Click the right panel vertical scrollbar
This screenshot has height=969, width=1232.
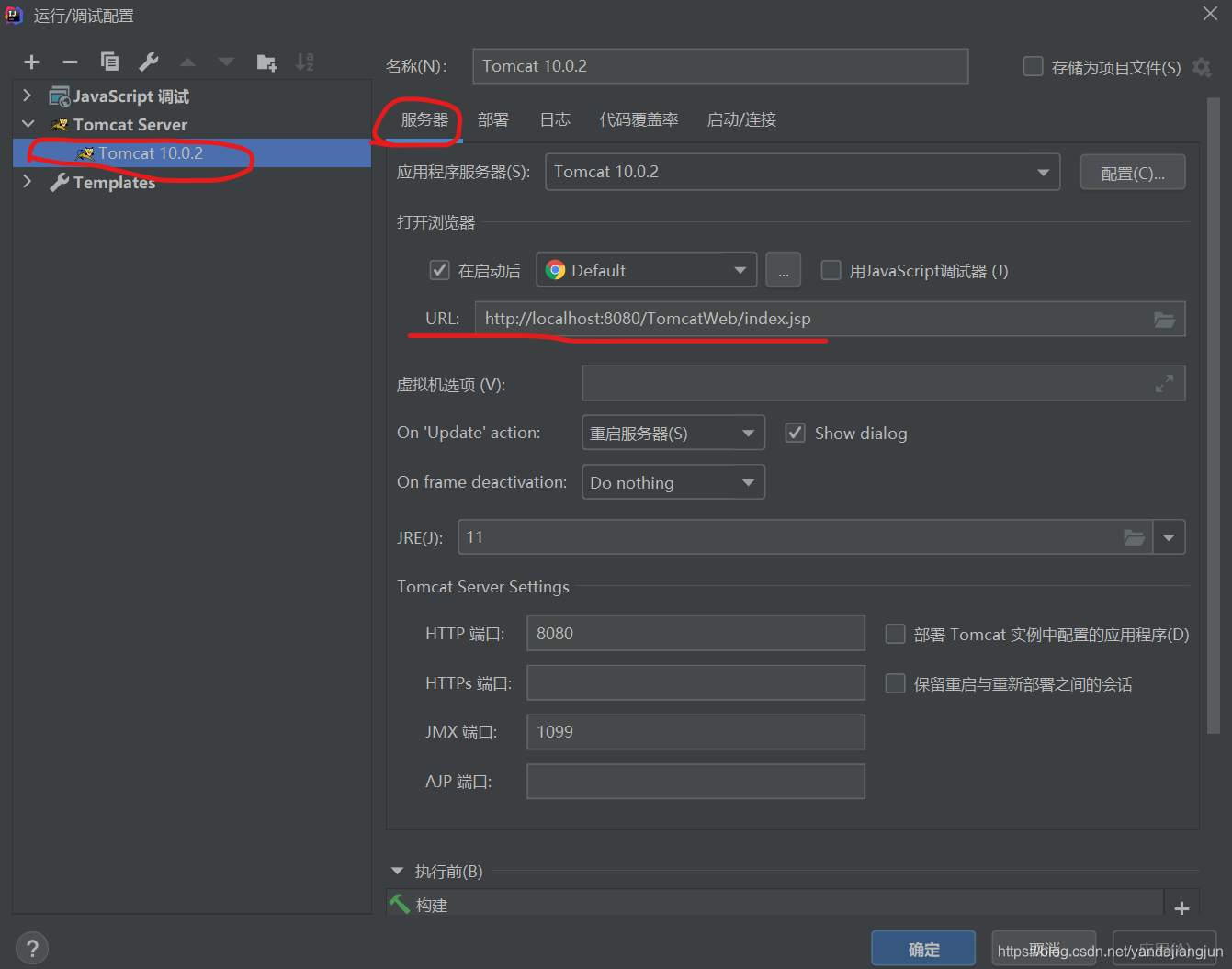pyautogui.click(x=1214, y=415)
